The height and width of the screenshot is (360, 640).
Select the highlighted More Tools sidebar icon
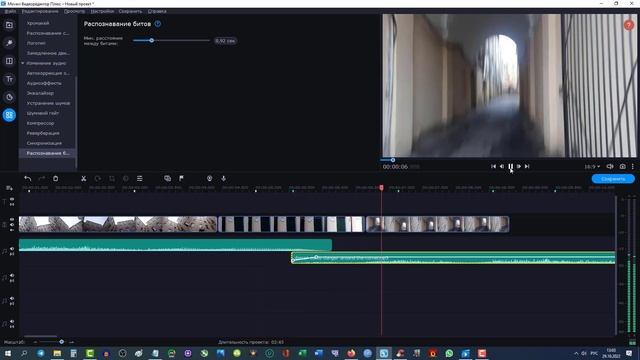[x=9, y=115]
